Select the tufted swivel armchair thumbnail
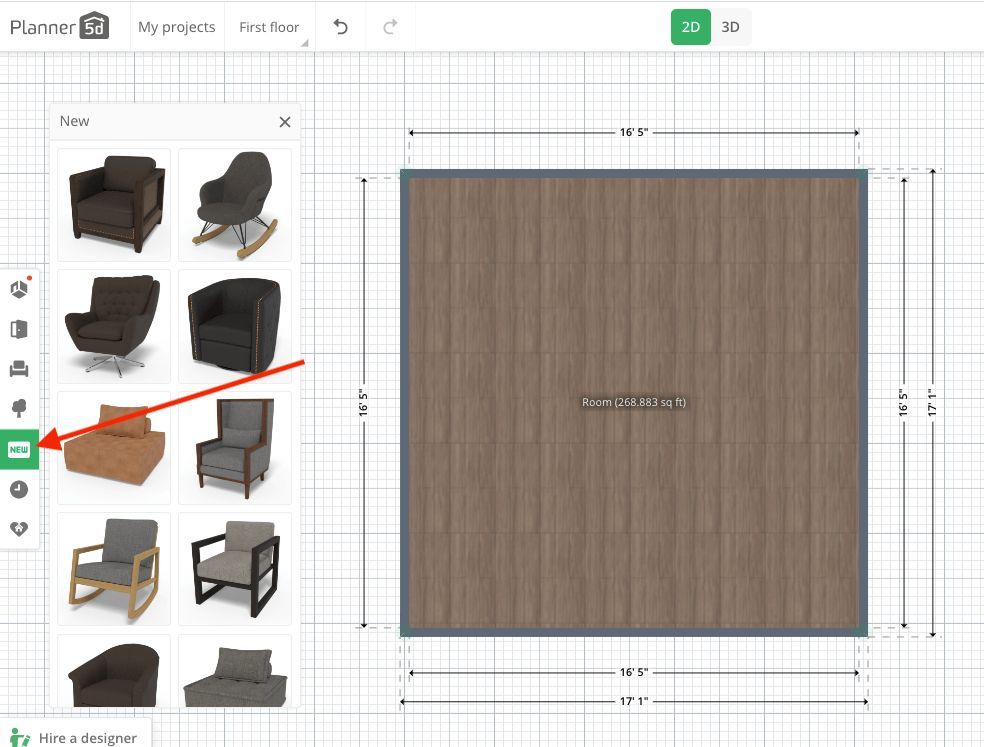Viewport: 984px width, 747px height. 114,326
